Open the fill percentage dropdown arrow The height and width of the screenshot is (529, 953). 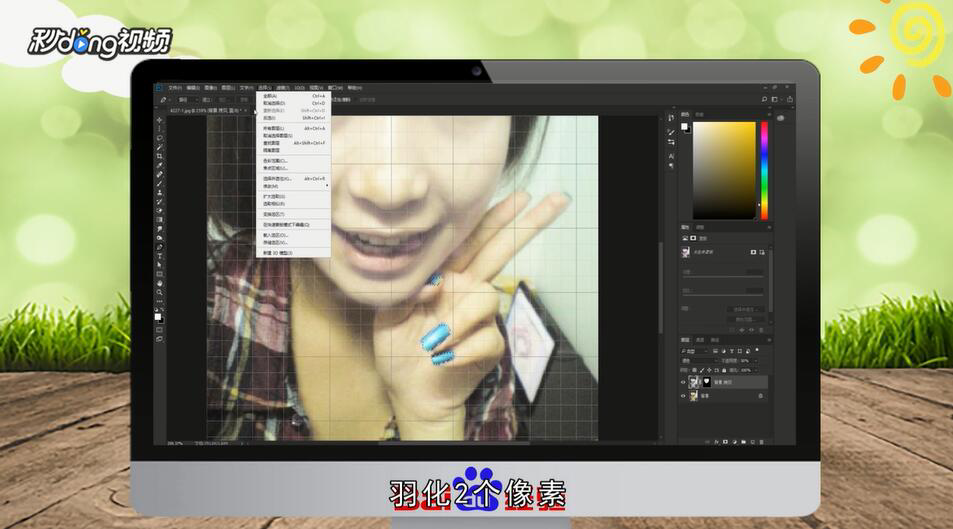point(755,370)
